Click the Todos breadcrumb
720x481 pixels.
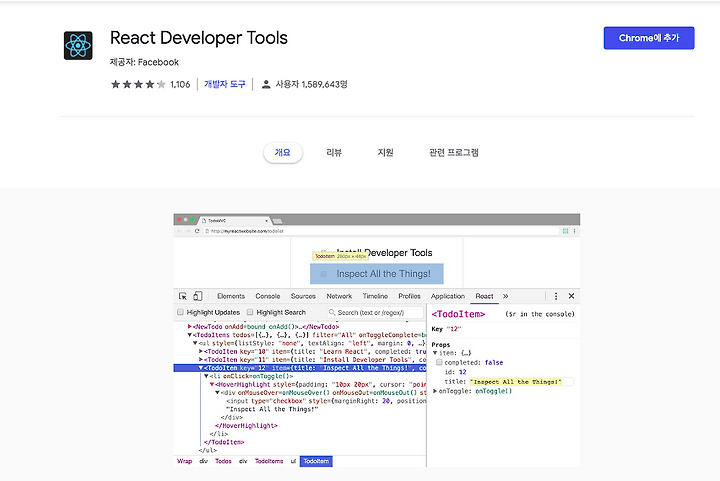pyautogui.click(x=223, y=461)
